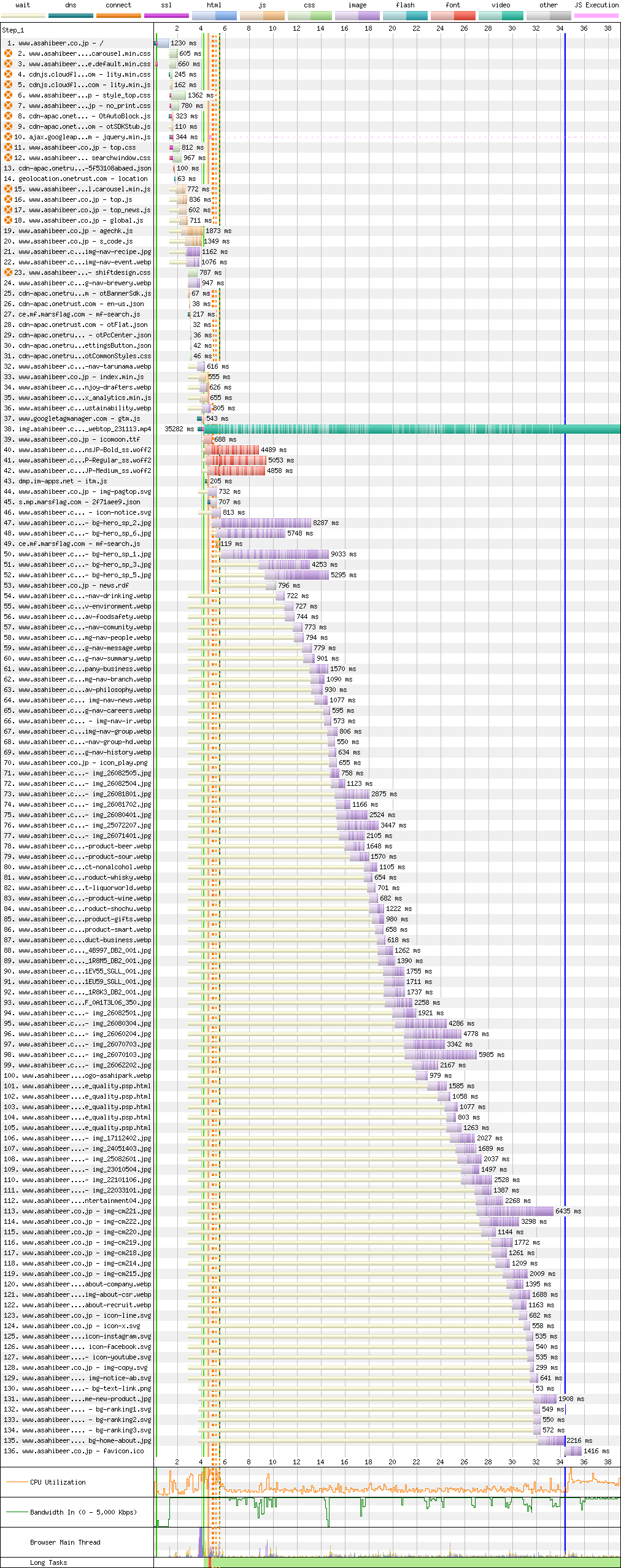Select the Step_1 header label
The width and height of the screenshot is (621, 1568).
pos(13,29)
